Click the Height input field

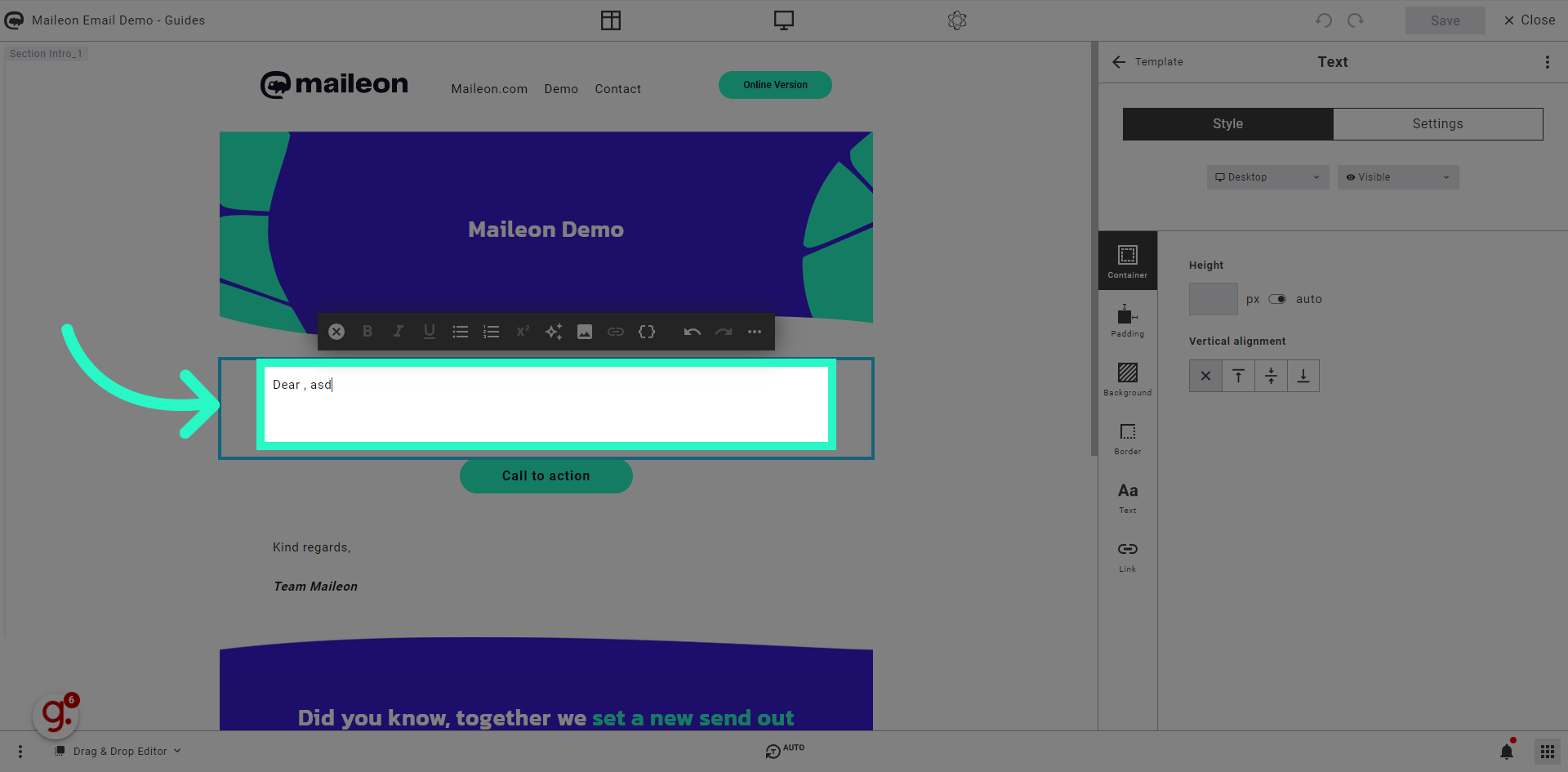(x=1214, y=299)
